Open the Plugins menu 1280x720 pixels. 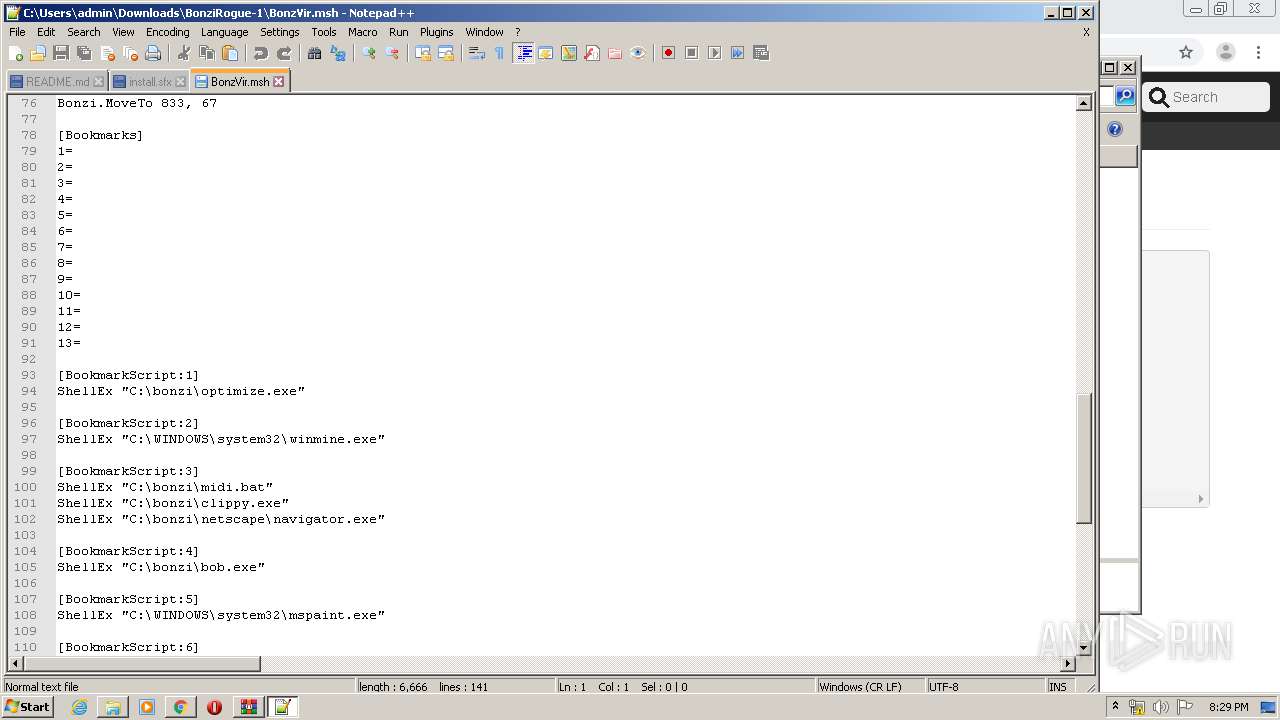[436, 32]
